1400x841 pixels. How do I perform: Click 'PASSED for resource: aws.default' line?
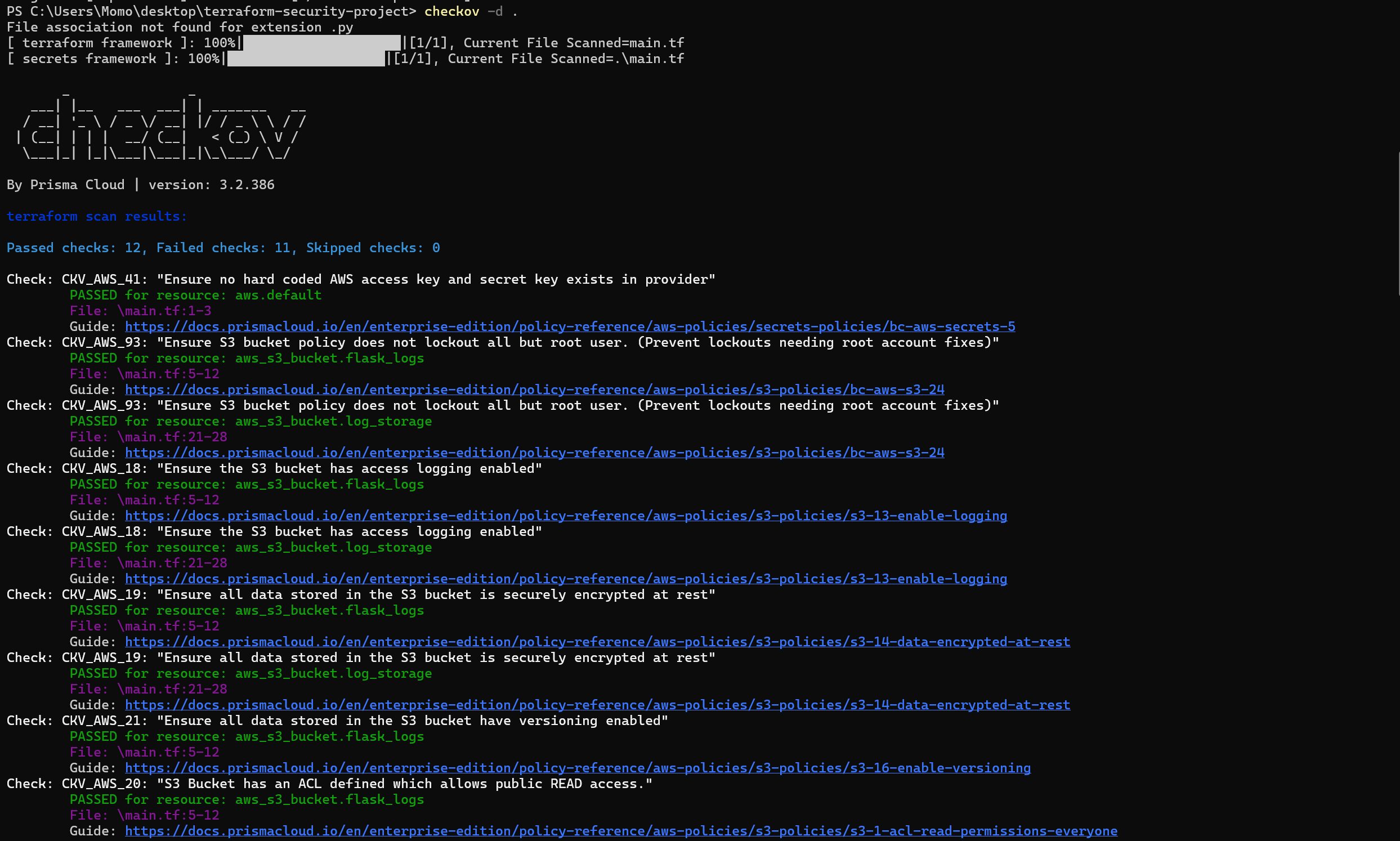click(x=195, y=296)
